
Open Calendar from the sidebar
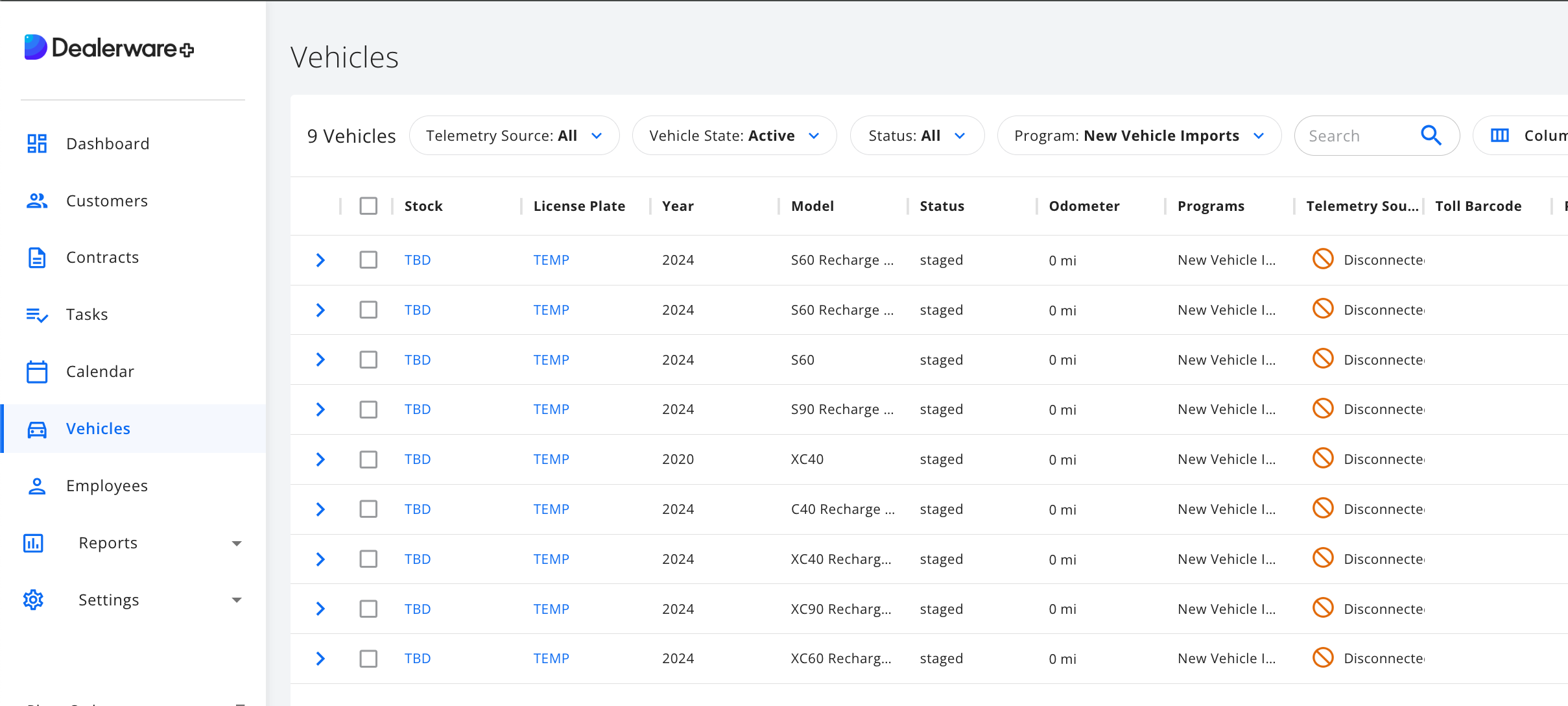click(x=100, y=372)
